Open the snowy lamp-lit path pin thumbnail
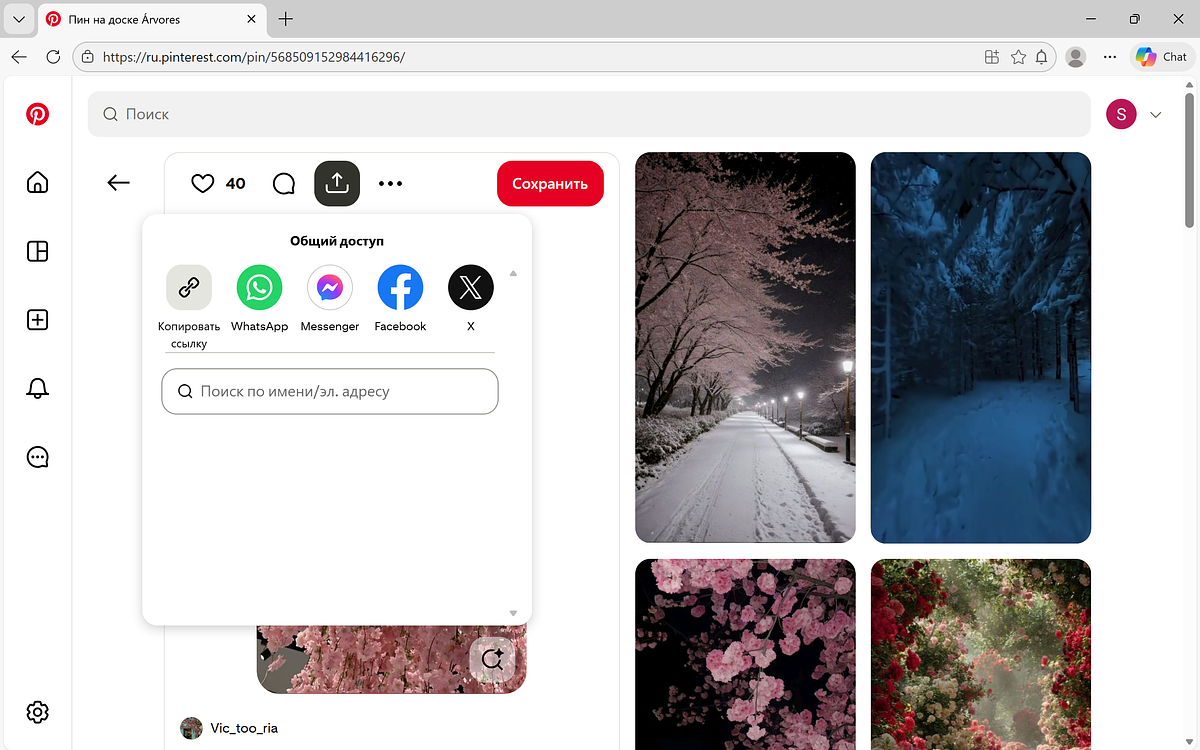The image size is (1200, 750). point(745,347)
